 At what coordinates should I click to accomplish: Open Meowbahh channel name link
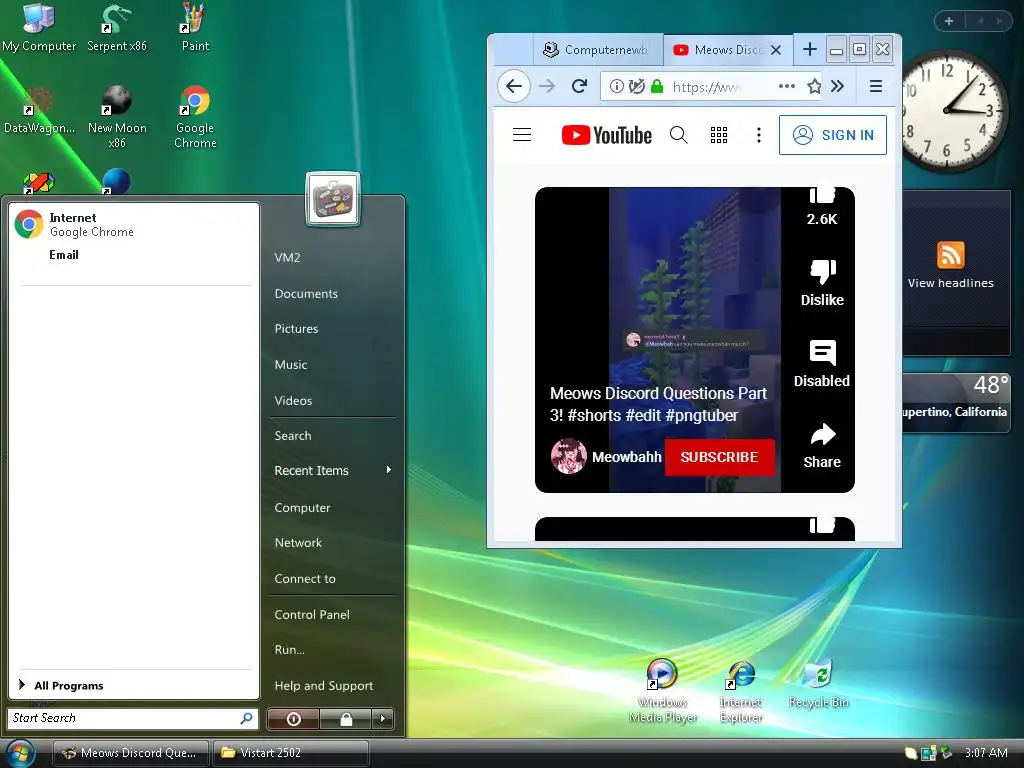626,457
